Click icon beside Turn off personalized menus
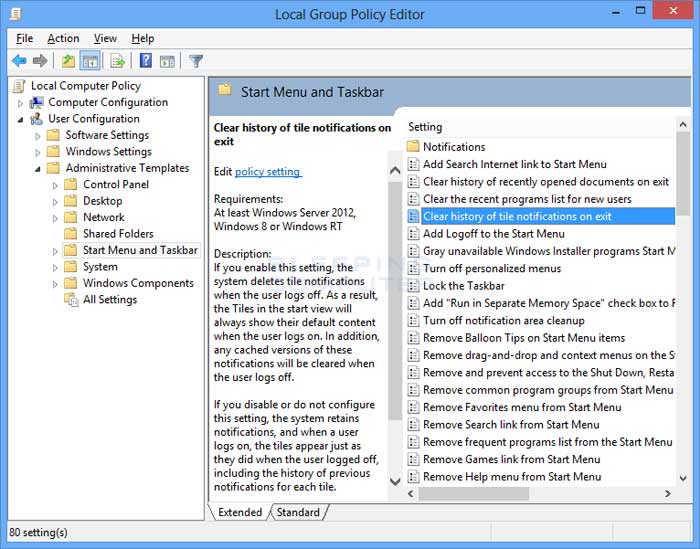Viewport: 700px width, 549px height. pyautogui.click(x=413, y=268)
